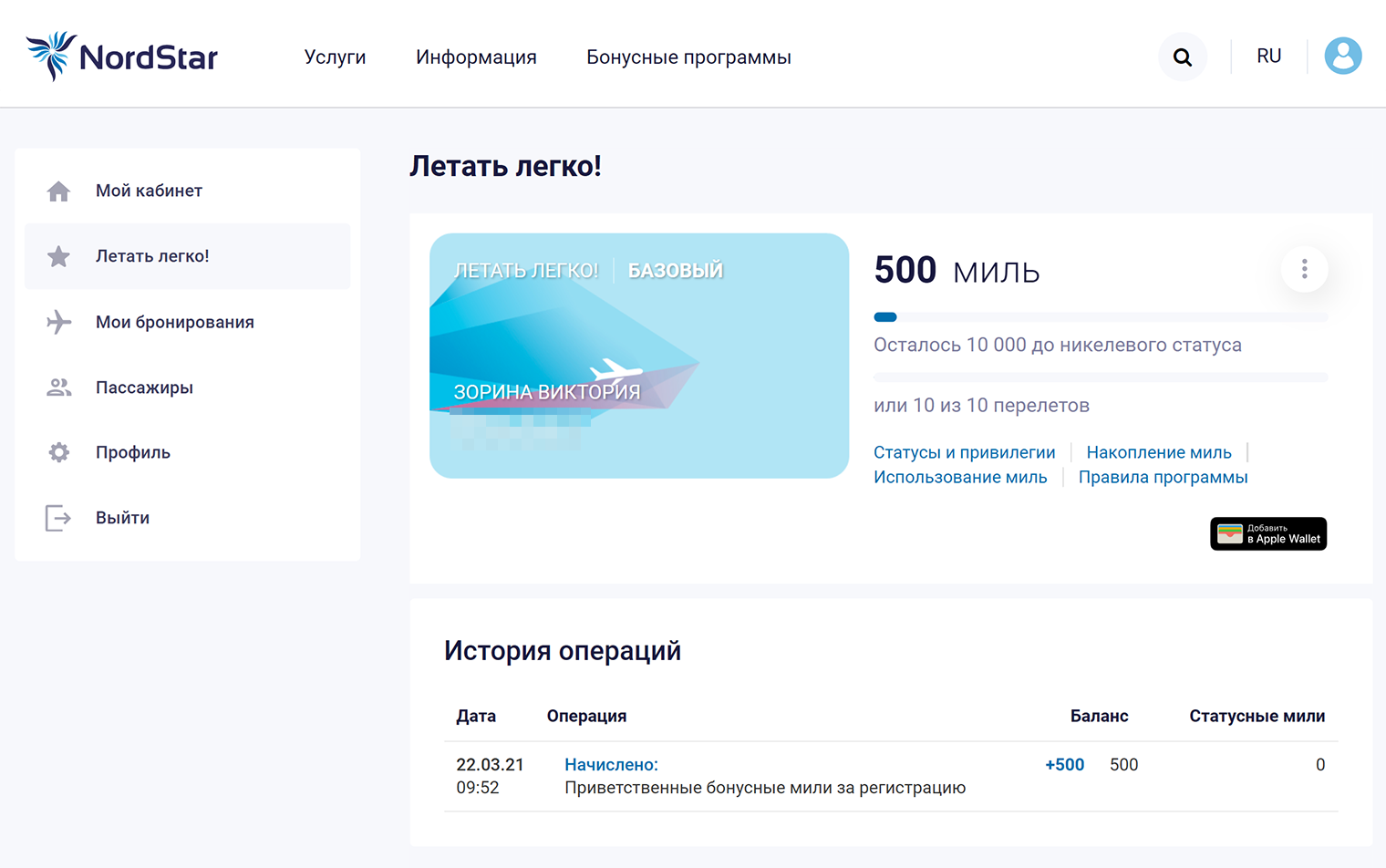This screenshot has width=1386, height=868.
Task: Open search with the magnifier icon
Action: coord(1182,56)
